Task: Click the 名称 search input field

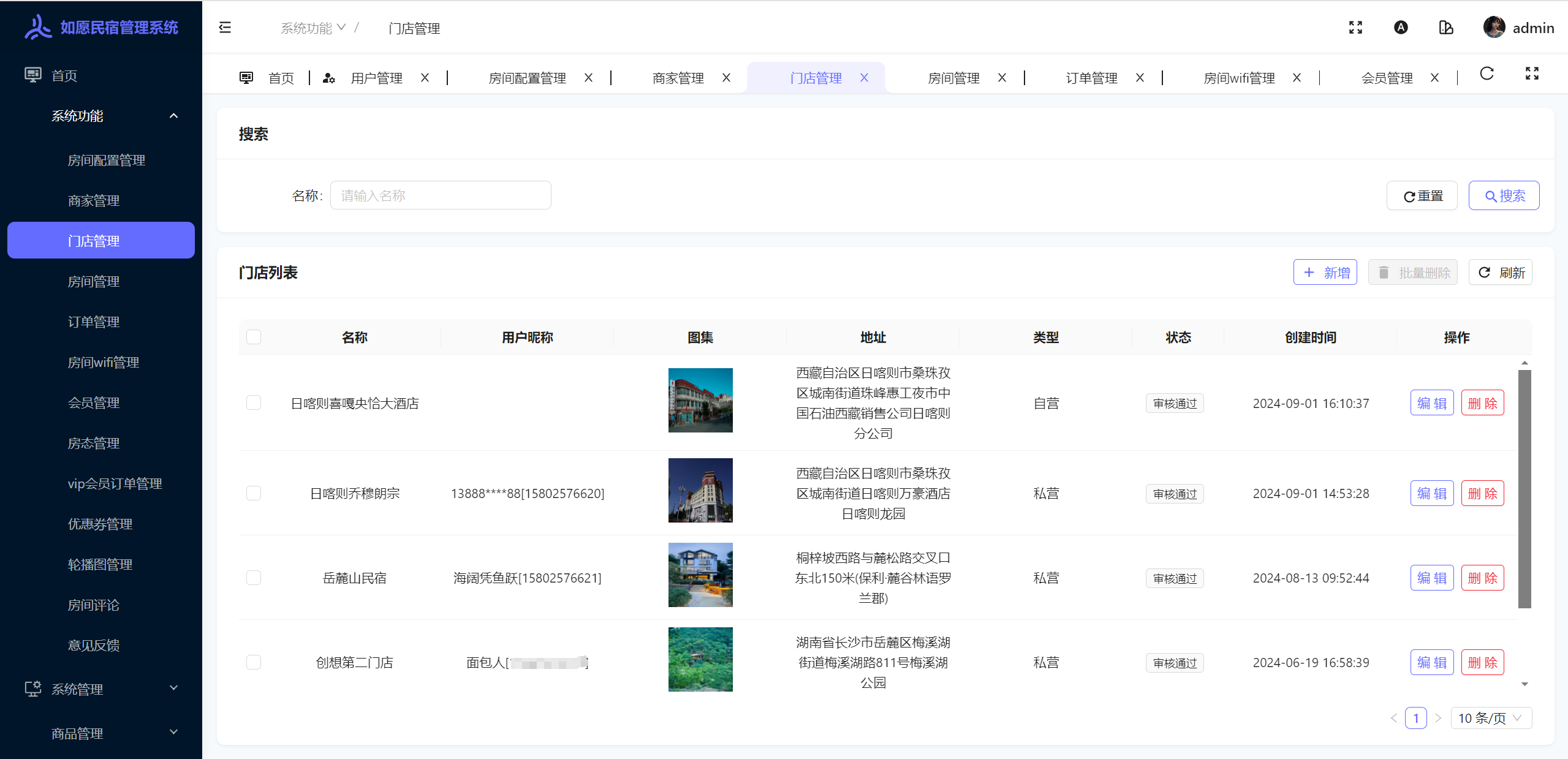Action: click(x=440, y=195)
